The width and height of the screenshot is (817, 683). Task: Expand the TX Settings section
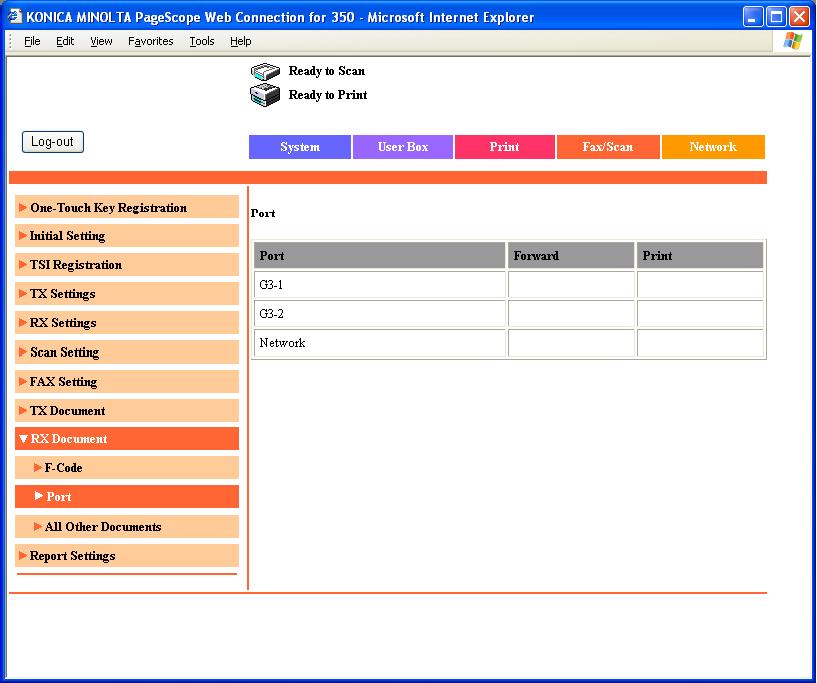coord(62,294)
